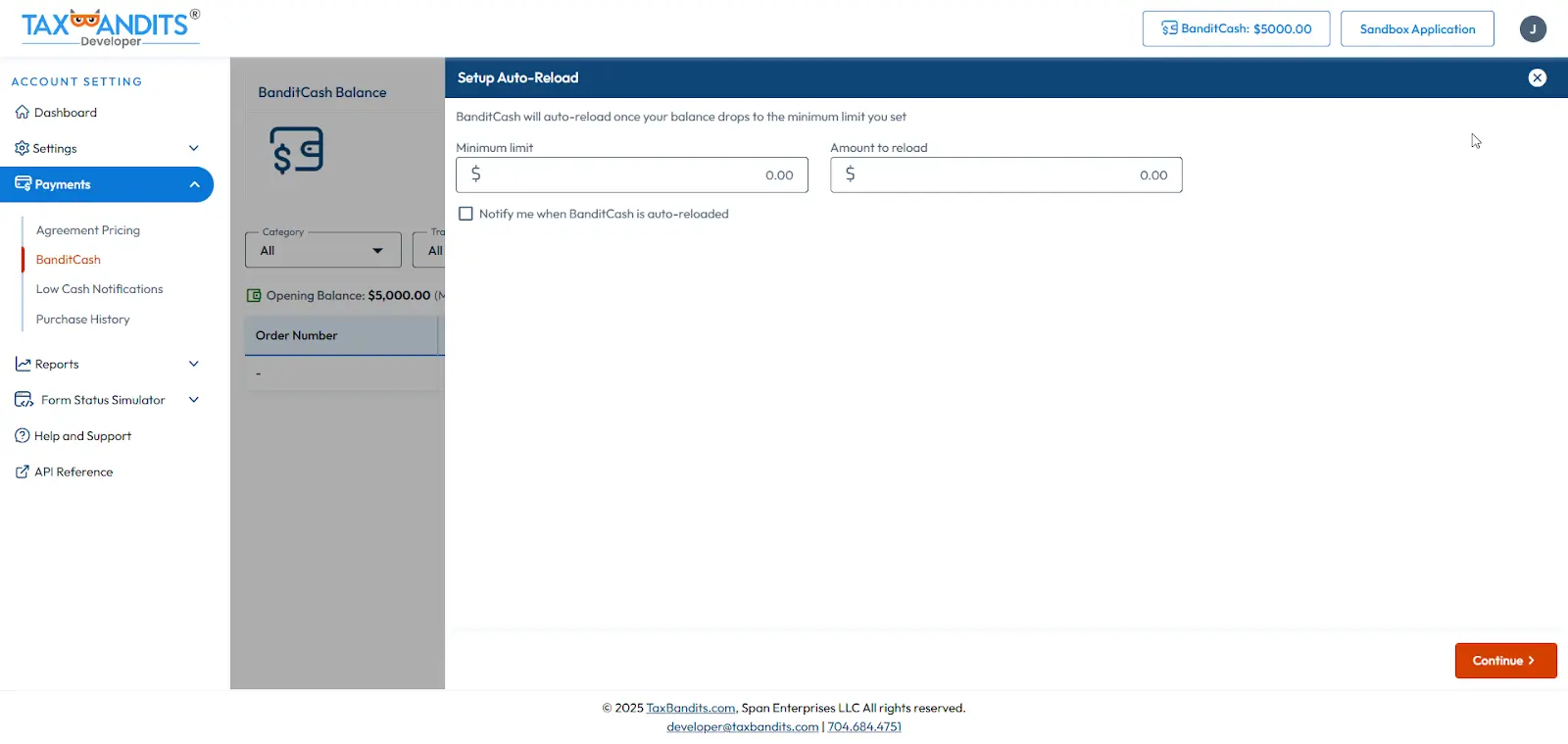
Task: Go to Purchase History
Action: (x=82, y=320)
